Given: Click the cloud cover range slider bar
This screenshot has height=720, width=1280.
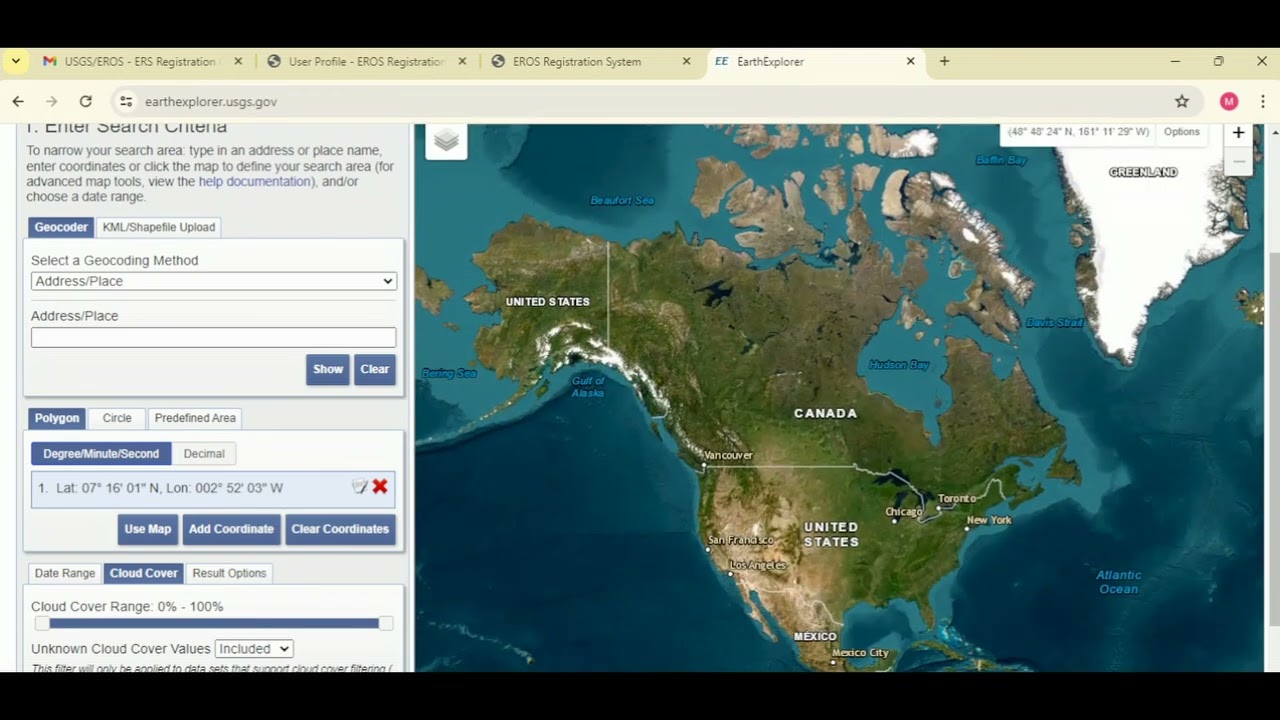Looking at the screenshot, I should tap(213, 624).
